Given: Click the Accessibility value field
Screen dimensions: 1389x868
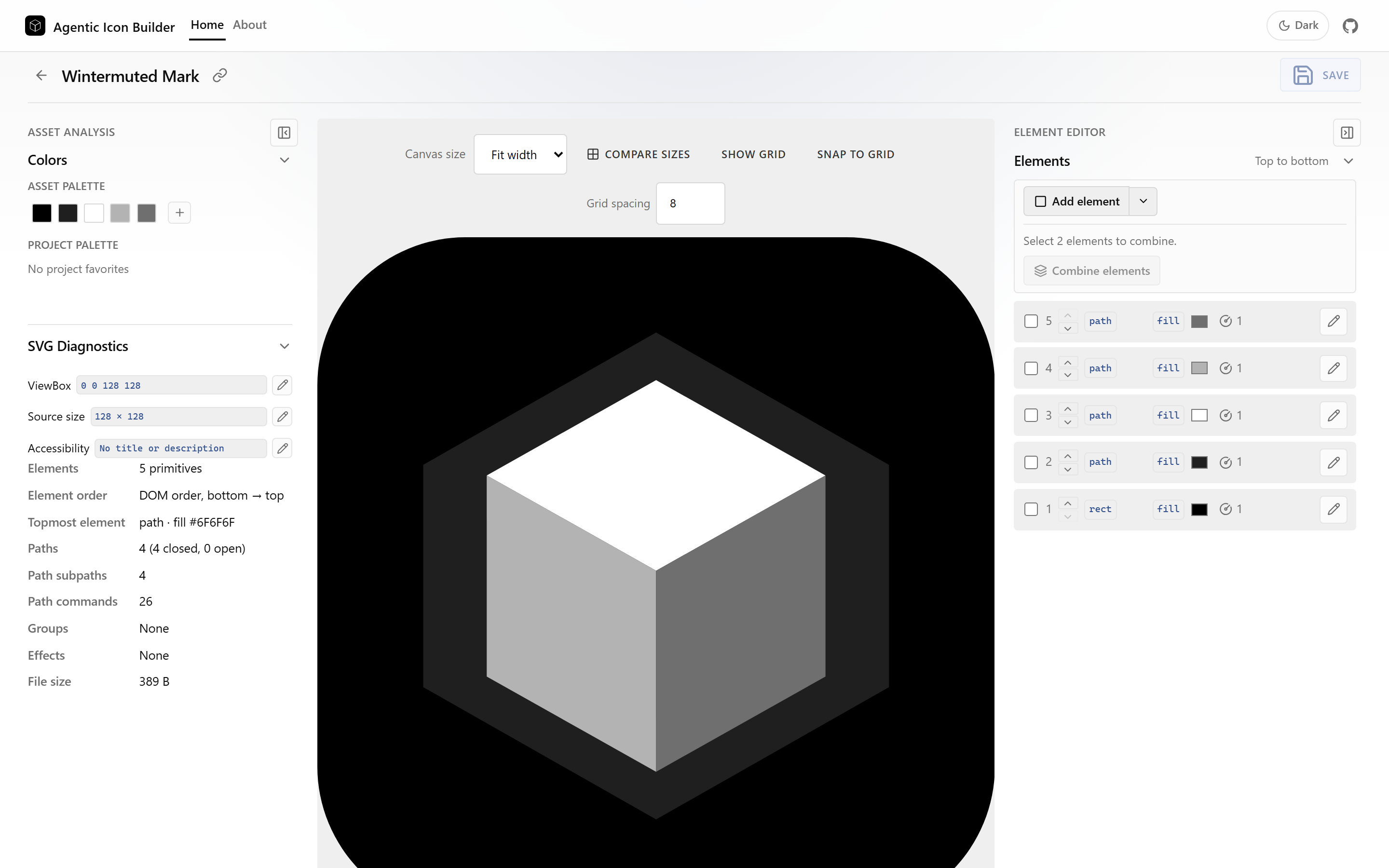Looking at the screenshot, I should pyautogui.click(x=181, y=448).
